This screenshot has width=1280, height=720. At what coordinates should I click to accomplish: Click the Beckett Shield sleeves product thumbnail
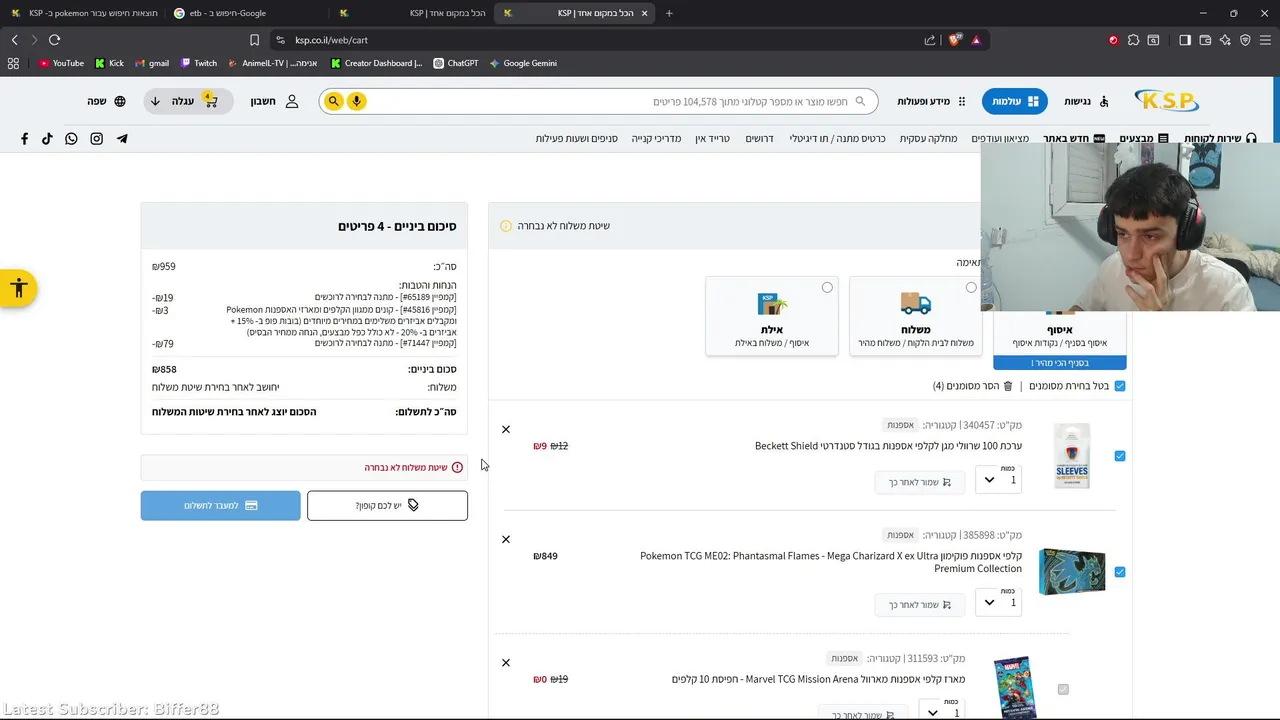[x=1072, y=456]
